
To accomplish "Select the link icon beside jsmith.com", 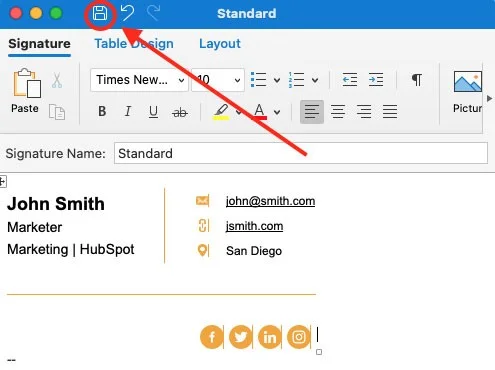I will click(203, 226).
